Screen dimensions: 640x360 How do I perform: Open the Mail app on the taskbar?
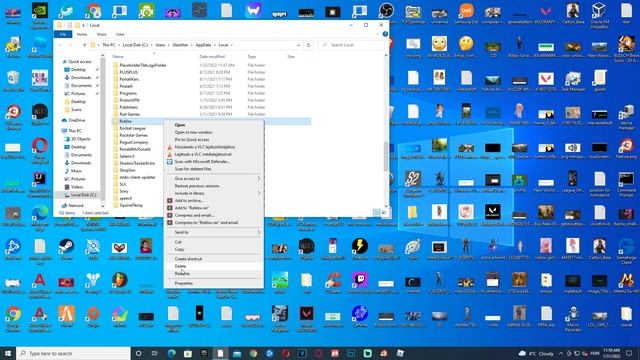[x=237, y=353]
